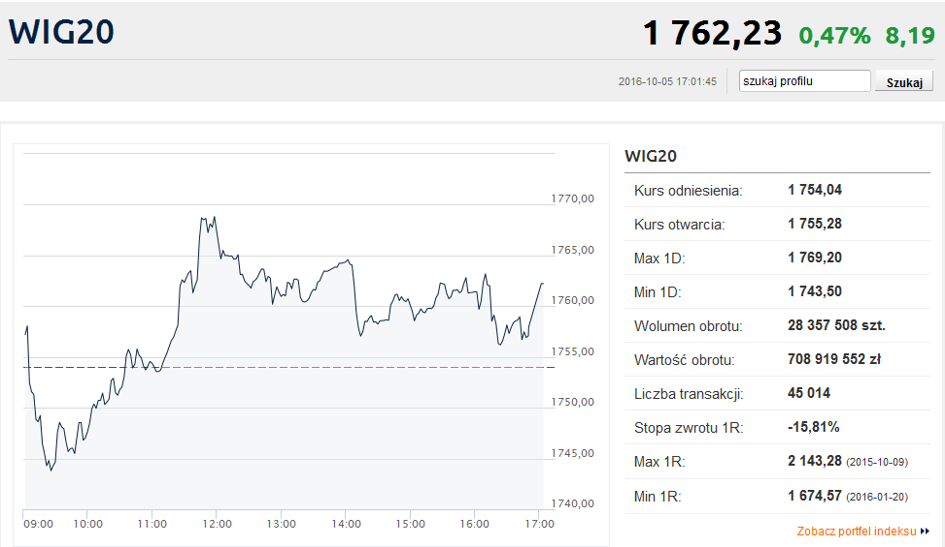Click the 1 762,23 index value
The image size is (945, 547).
tap(712, 33)
